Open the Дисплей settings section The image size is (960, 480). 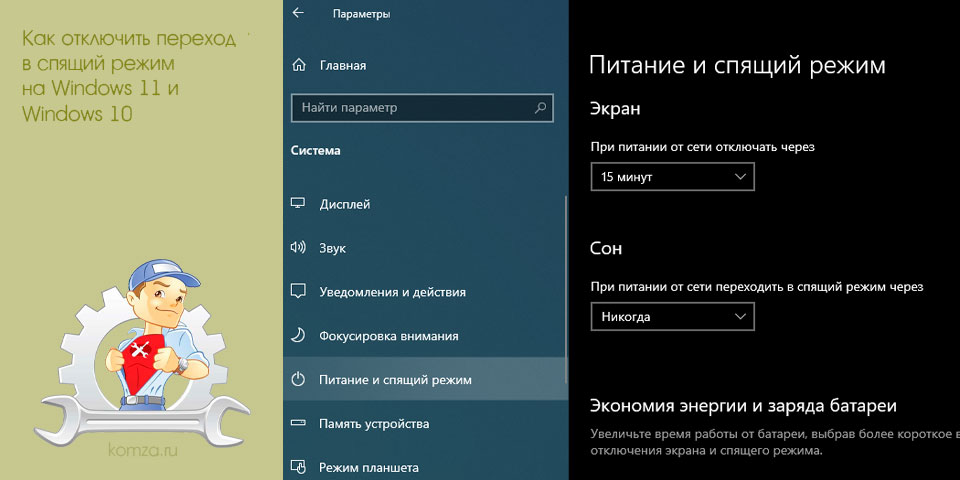tap(345, 204)
